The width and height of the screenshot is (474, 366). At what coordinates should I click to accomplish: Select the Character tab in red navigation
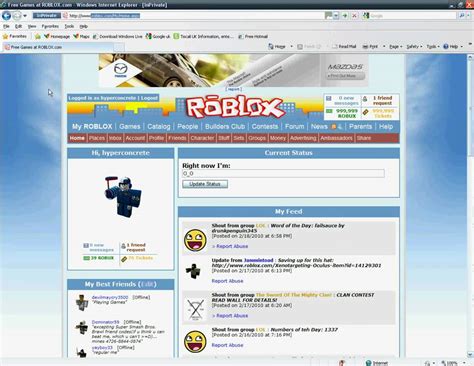point(202,138)
